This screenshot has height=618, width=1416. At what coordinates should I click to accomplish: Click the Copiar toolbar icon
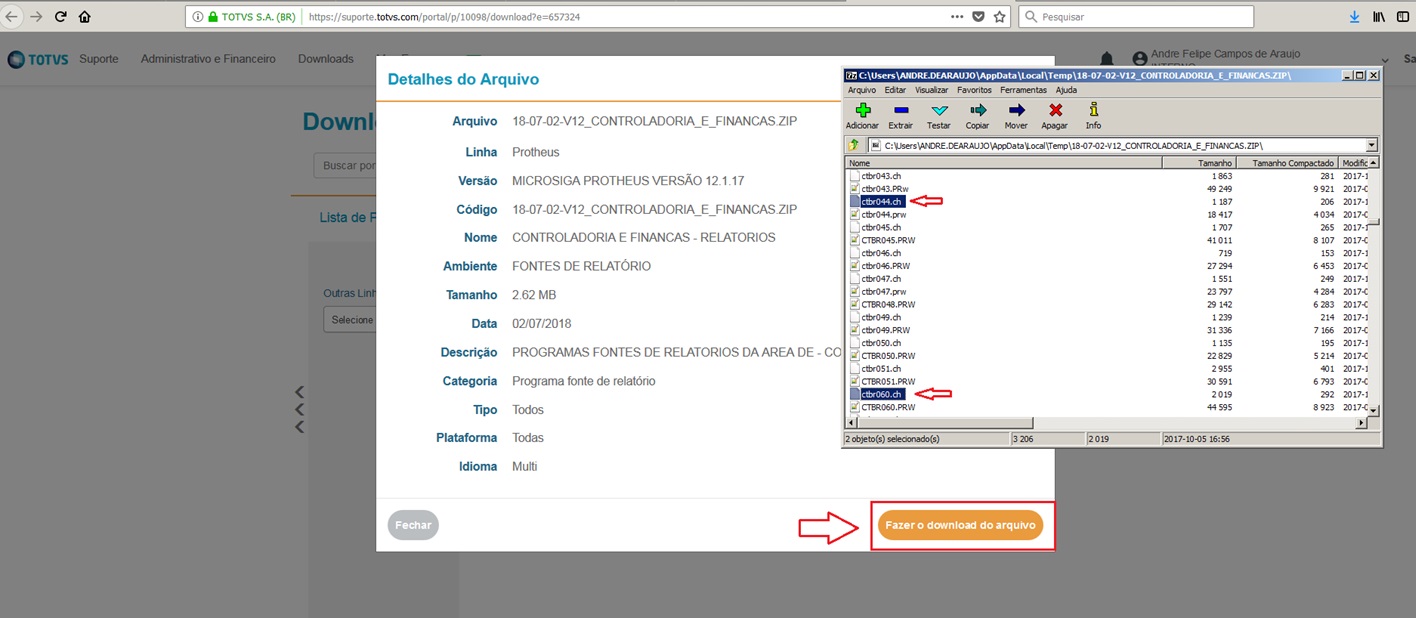coord(977,110)
